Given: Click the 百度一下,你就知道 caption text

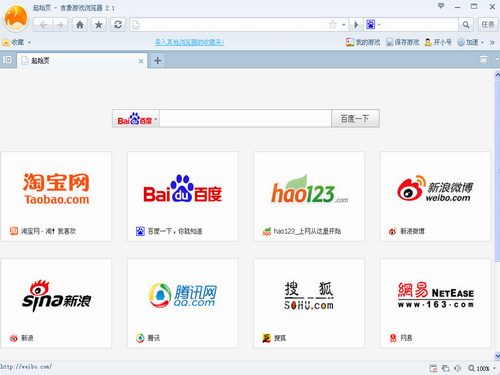Looking at the screenshot, I should pyautogui.click(x=175, y=231).
